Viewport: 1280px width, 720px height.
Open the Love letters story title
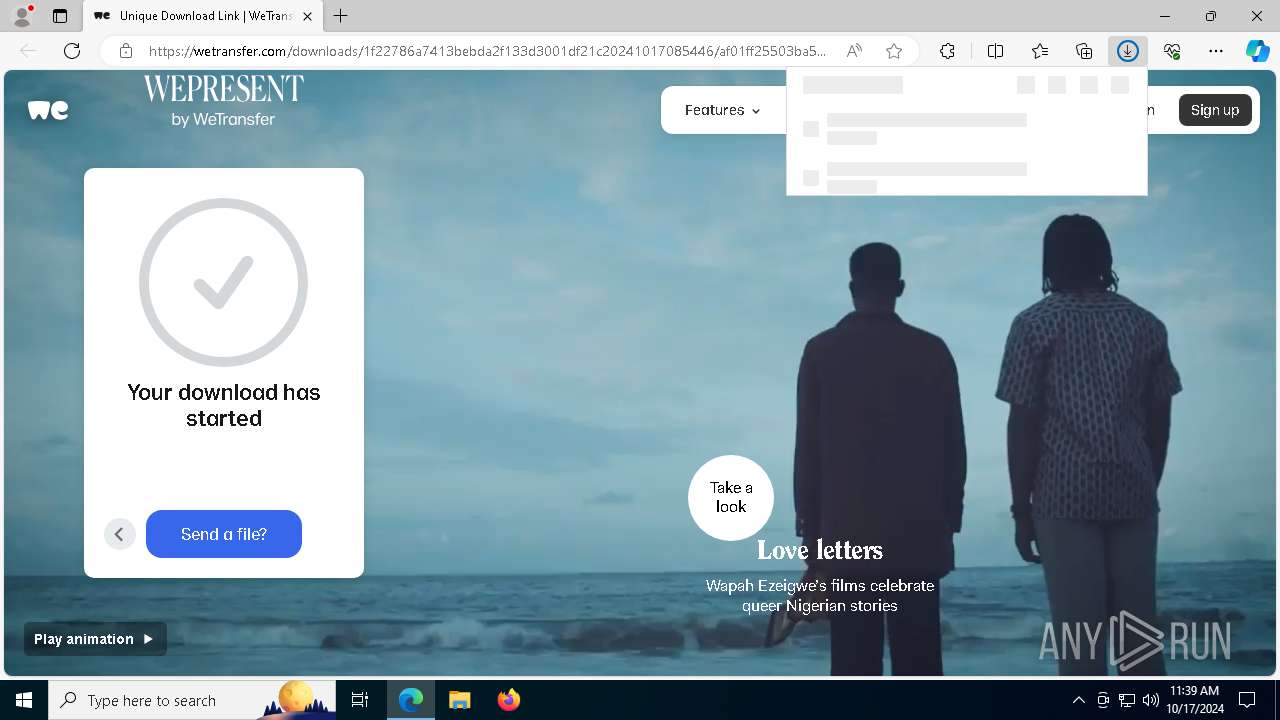pyautogui.click(x=820, y=550)
